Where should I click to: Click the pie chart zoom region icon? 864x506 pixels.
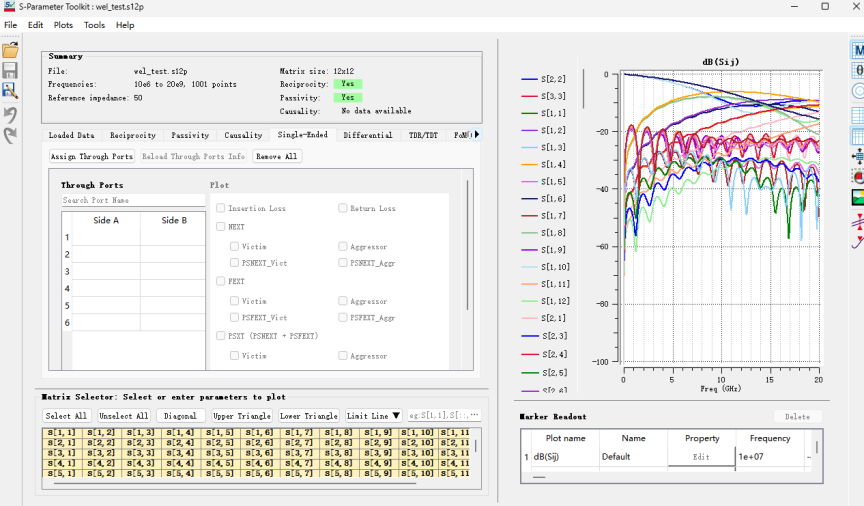[858, 177]
